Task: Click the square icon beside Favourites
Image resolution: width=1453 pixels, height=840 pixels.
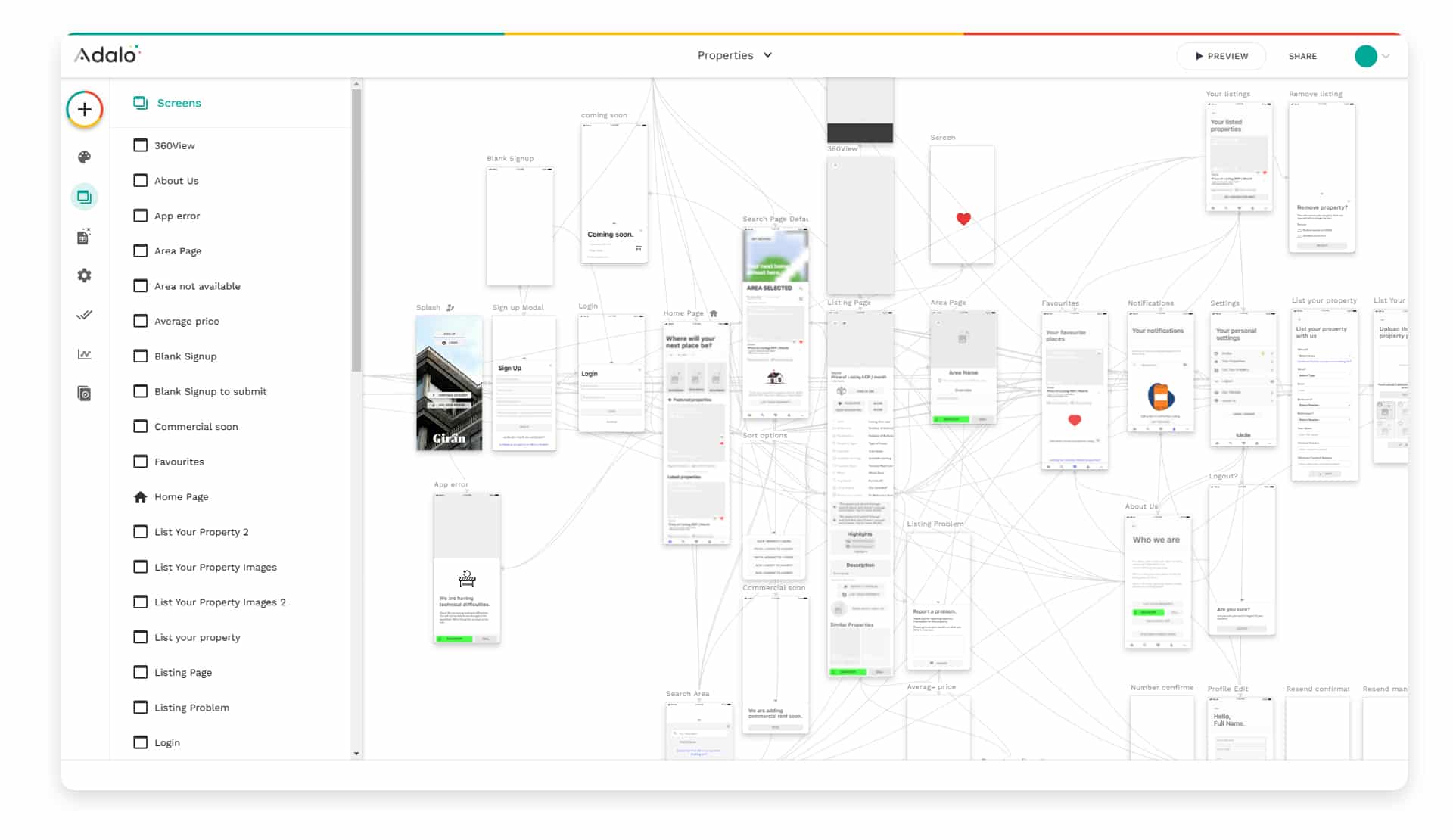Action: click(x=140, y=462)
